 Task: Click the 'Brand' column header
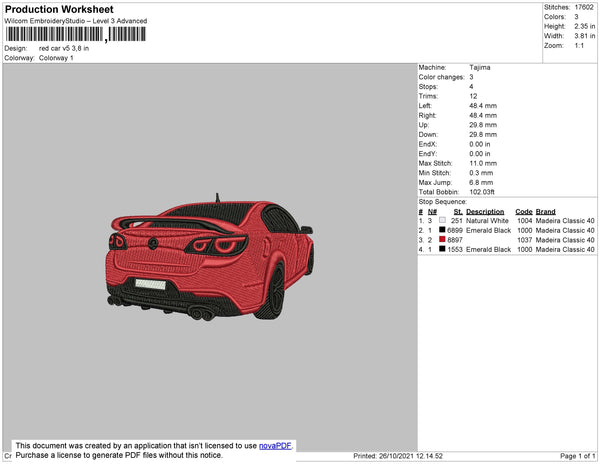(546, 212)
